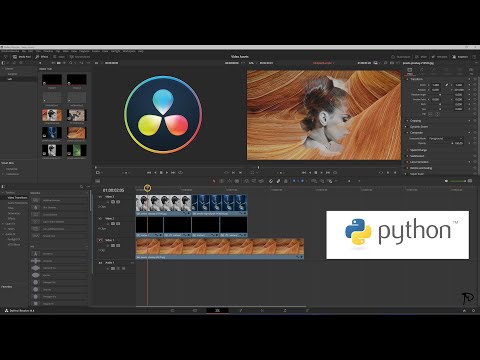480x360 pixels.
Task: Switch to the Cut page tab
Action: (195, 310)
